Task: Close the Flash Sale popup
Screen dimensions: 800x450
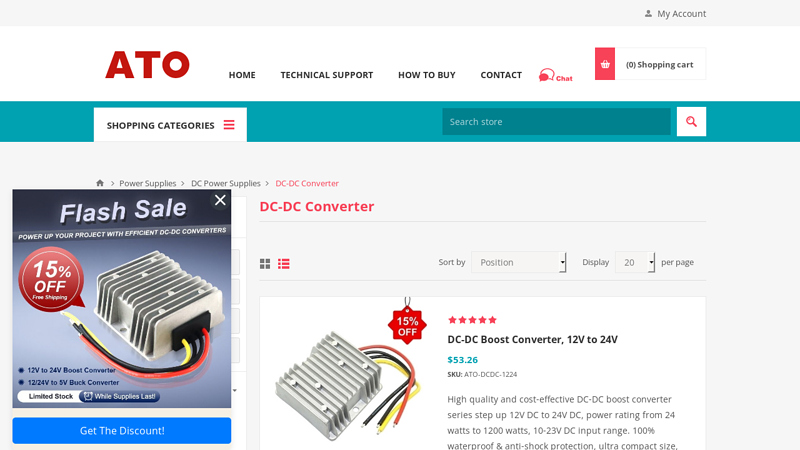Action: coord(220,200)
